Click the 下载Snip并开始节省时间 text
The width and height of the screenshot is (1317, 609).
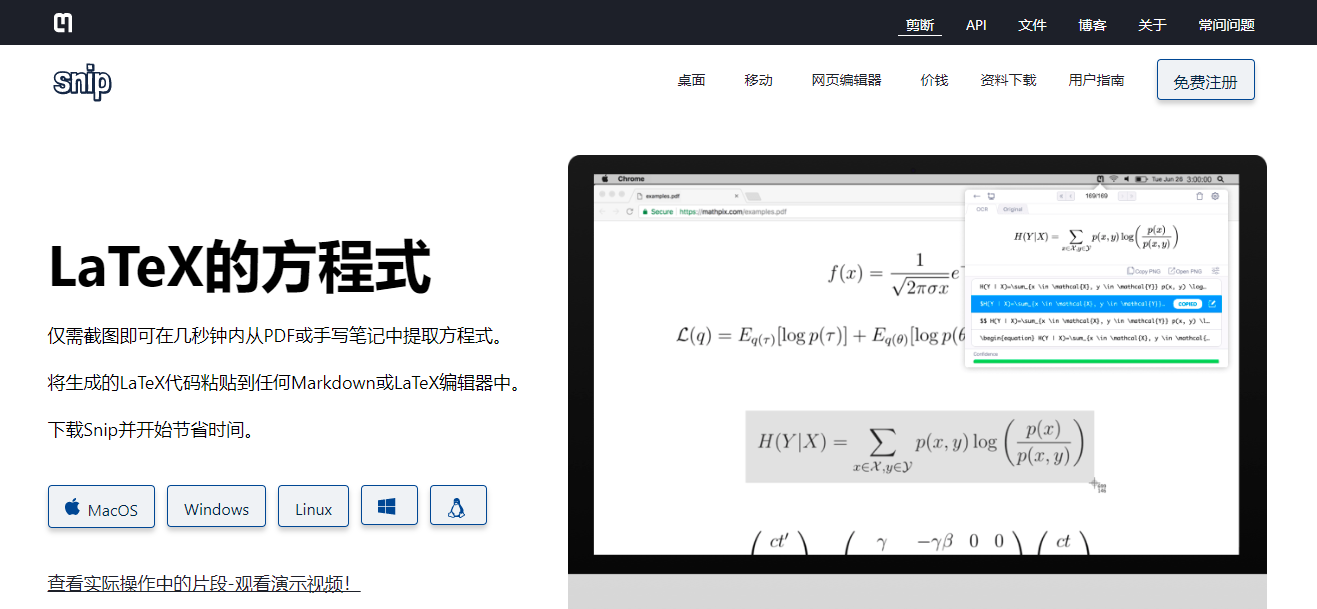[150, 431]
